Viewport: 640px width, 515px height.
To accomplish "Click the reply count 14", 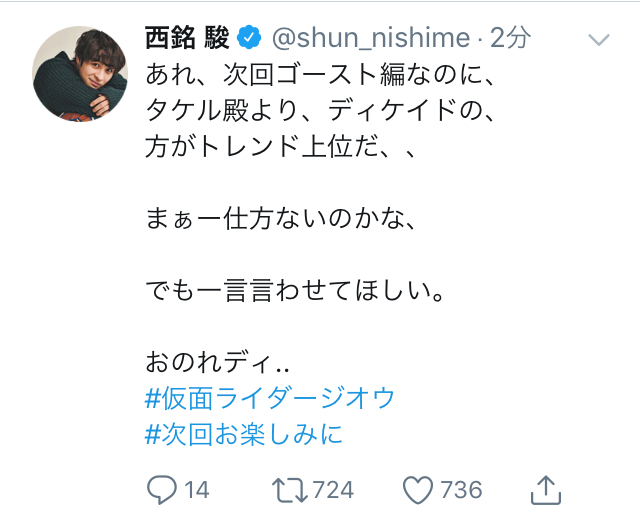I will point(197,489).
